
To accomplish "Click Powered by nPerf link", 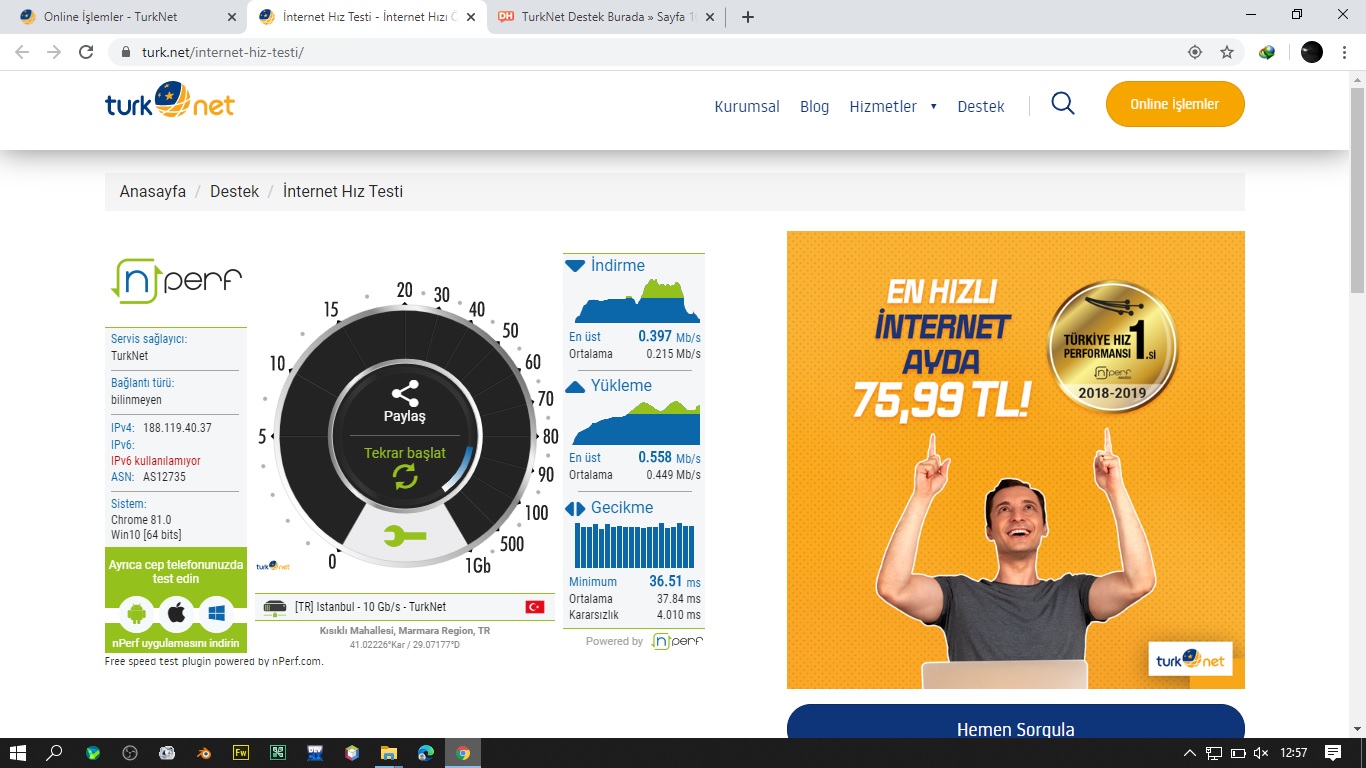I will click(x=644, y=641).
